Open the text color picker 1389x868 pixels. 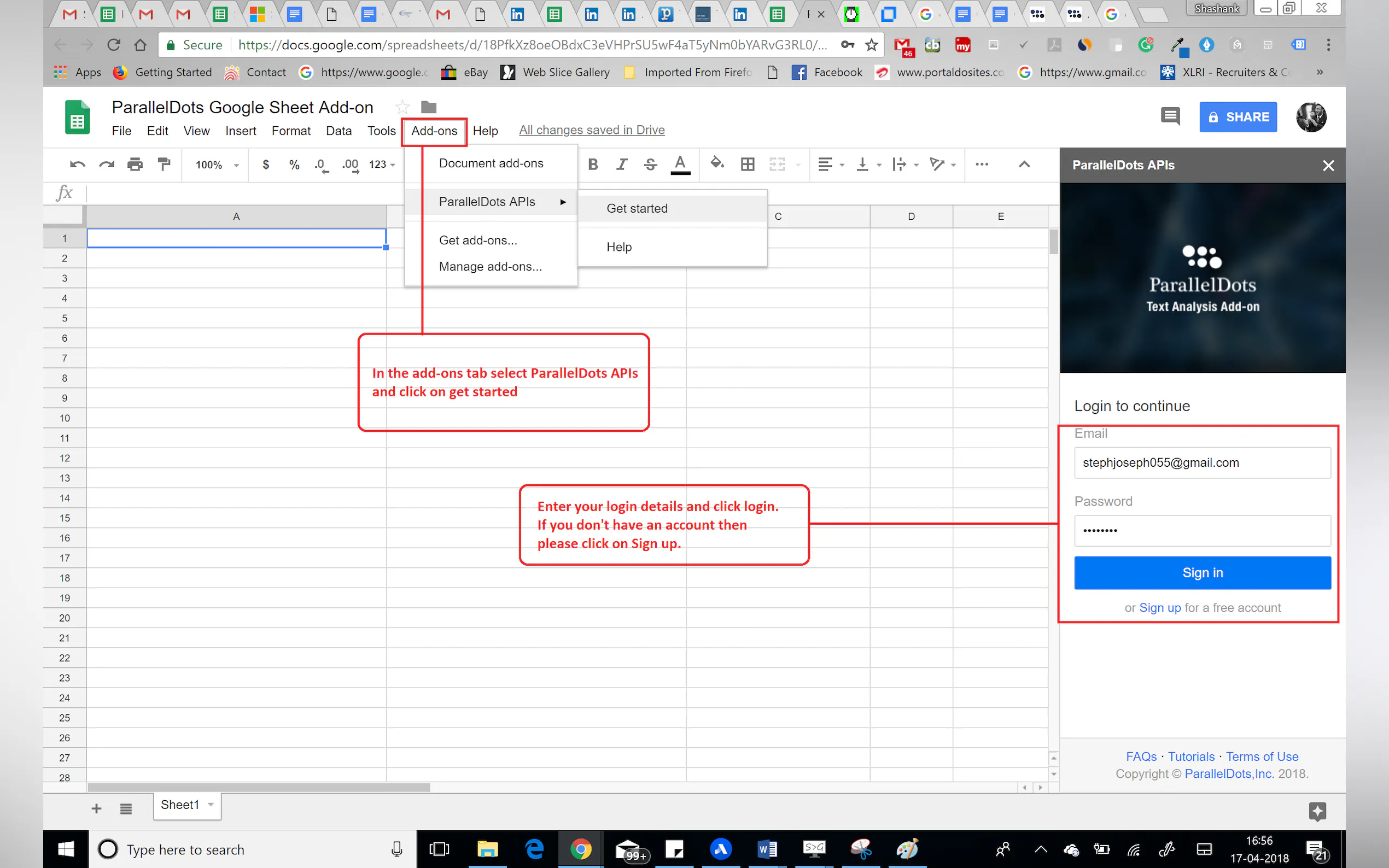[x=680, y=165]
